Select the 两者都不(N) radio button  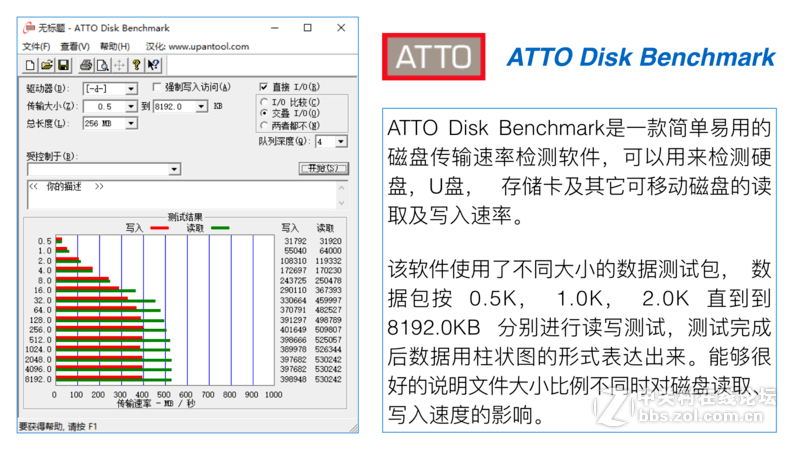click(264, 125)
